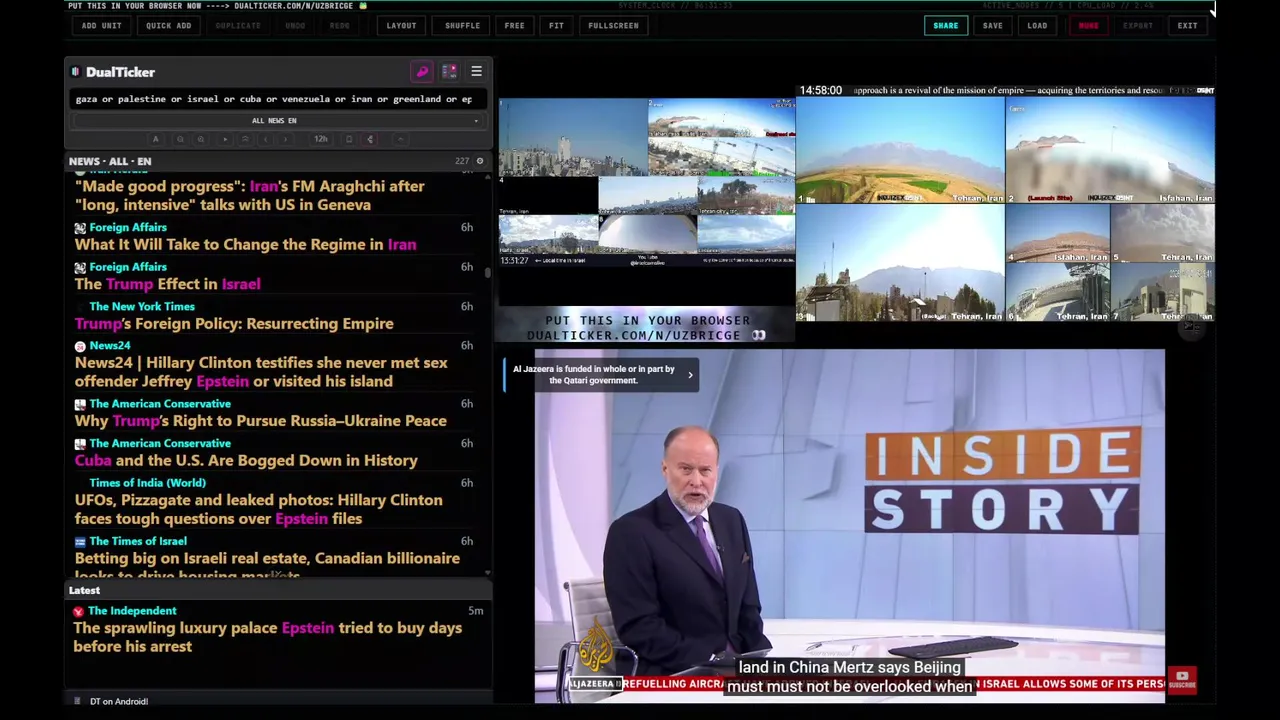
Task: Click the gear icon next to the 227 count
Action: point(479,161)
